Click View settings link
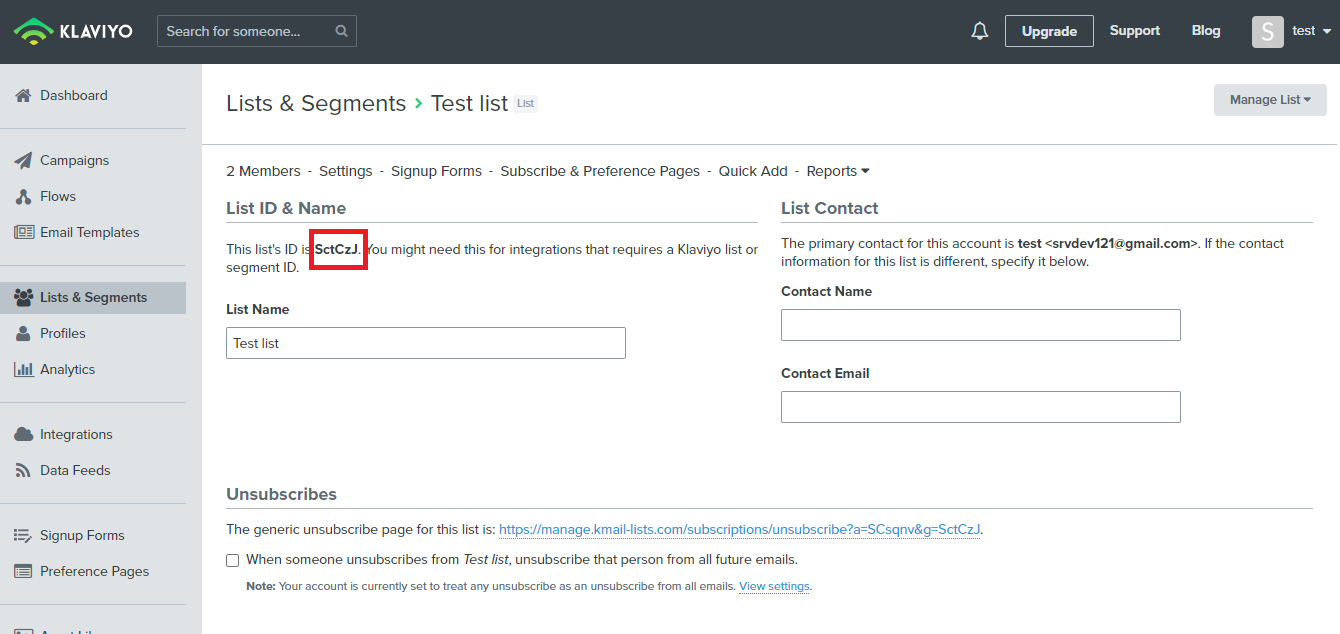The height and width of the screenshot is (634, 1340). 774,587
